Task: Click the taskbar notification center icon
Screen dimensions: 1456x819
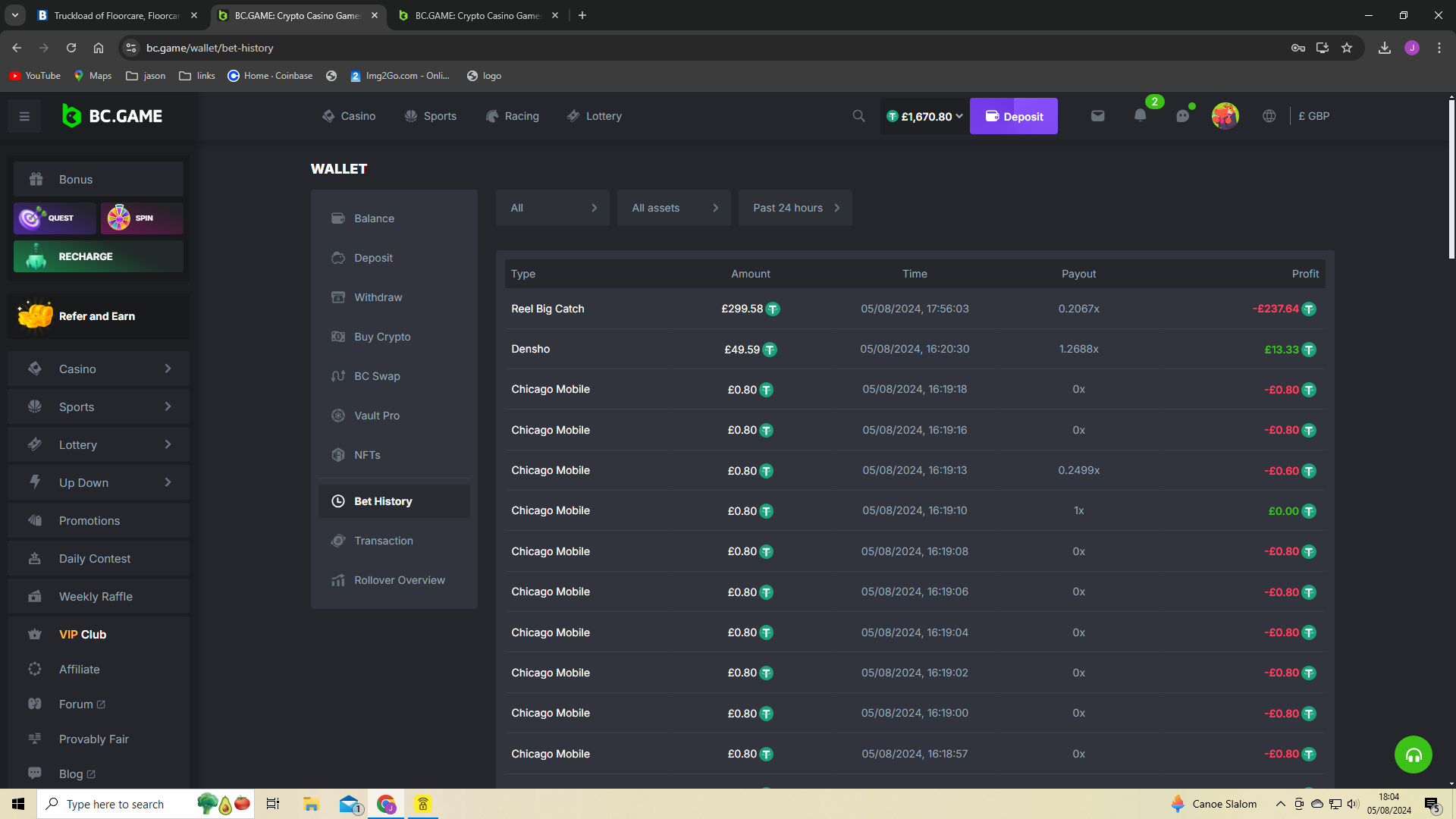Action: 1432,804
